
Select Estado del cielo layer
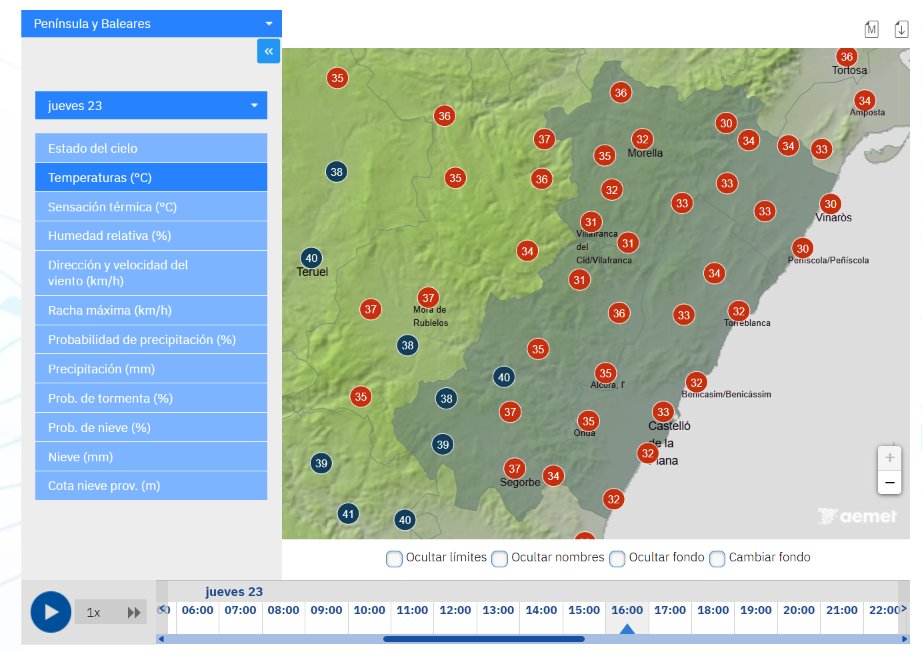click(x=151, y=148)
